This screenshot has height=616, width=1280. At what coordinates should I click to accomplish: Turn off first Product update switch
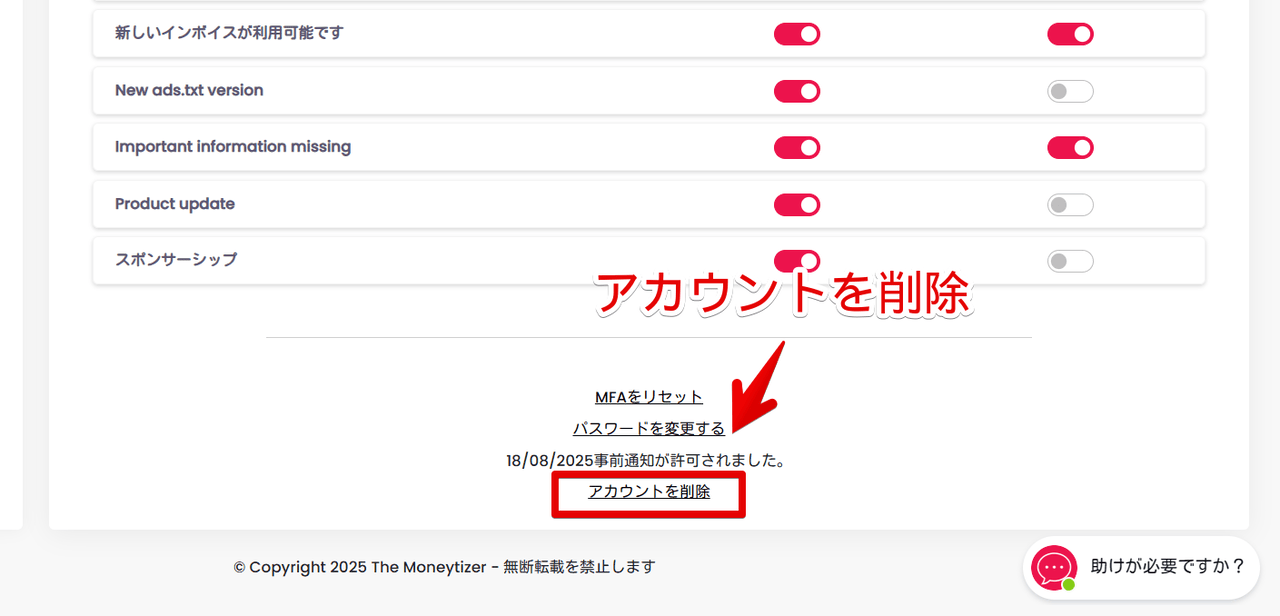click(797, 205)
